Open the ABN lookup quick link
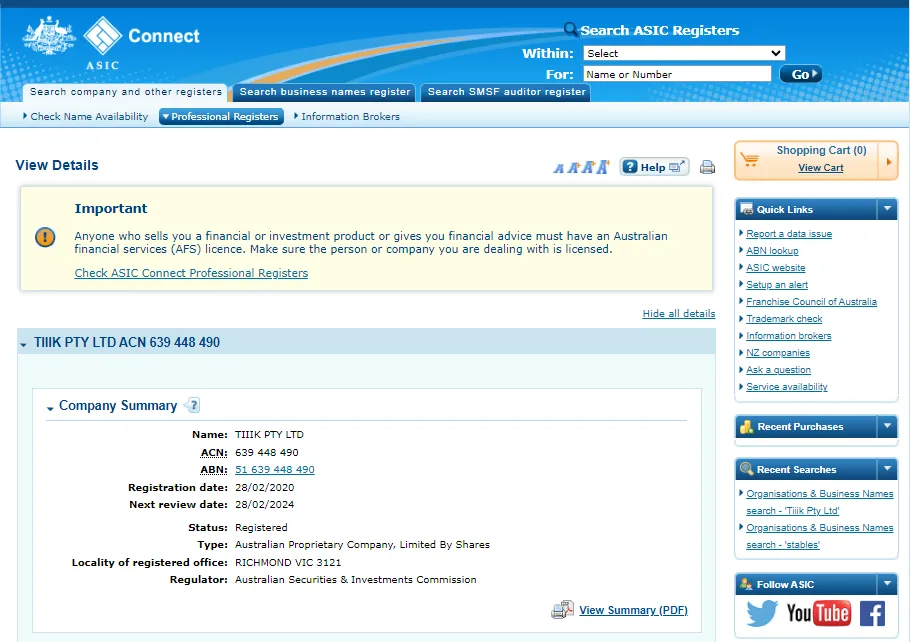The width and height of the screenshot is (910, 642). (772, 250)
